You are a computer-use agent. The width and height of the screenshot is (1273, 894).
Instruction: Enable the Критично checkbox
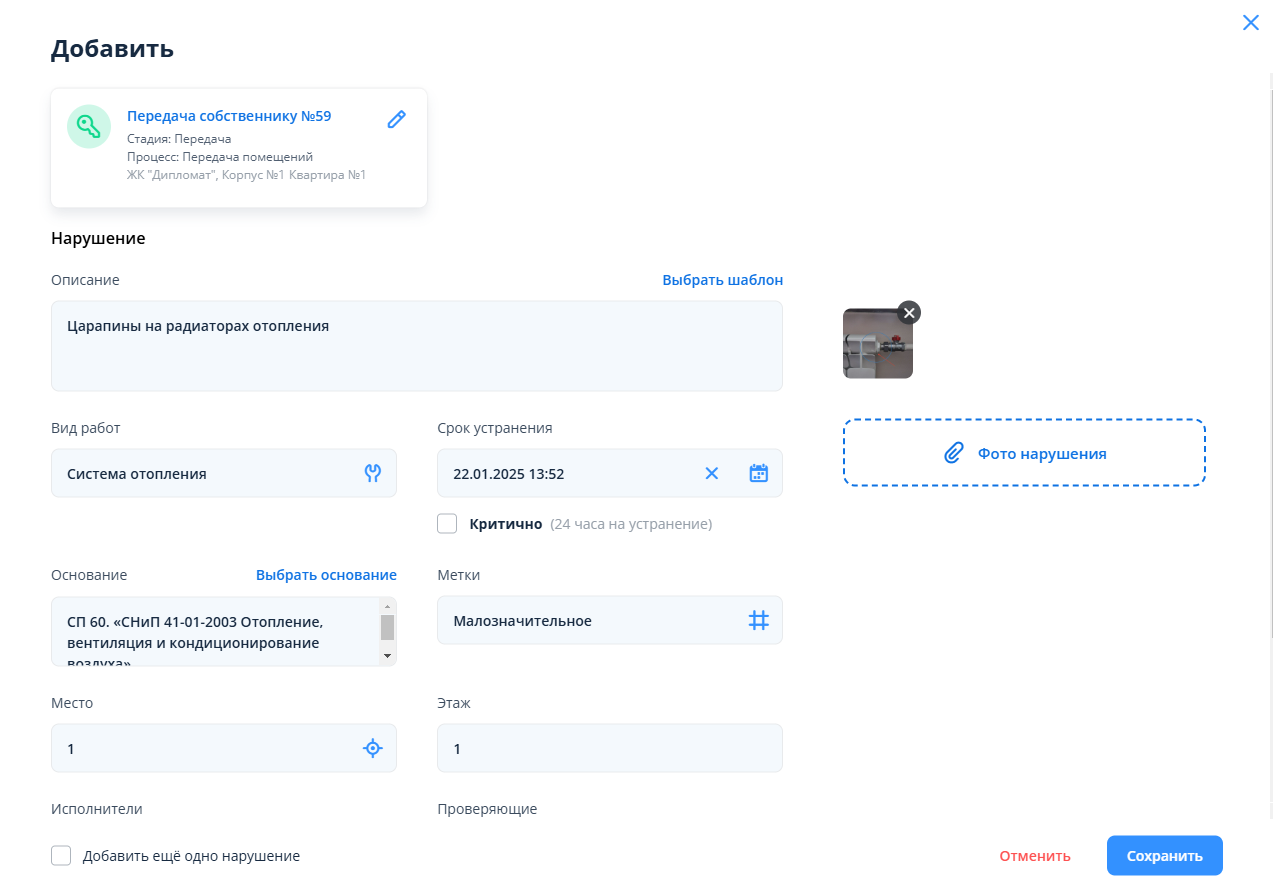tap(447, 524)
